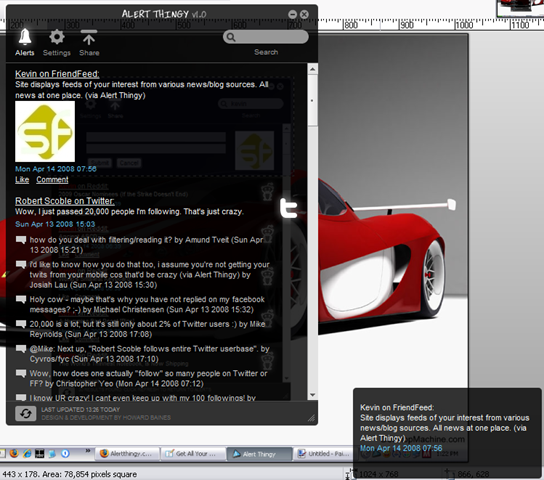Click the comment bubble beside Cyvros/fyc reply
544x480 pixels.
click(x=21, y=349)
